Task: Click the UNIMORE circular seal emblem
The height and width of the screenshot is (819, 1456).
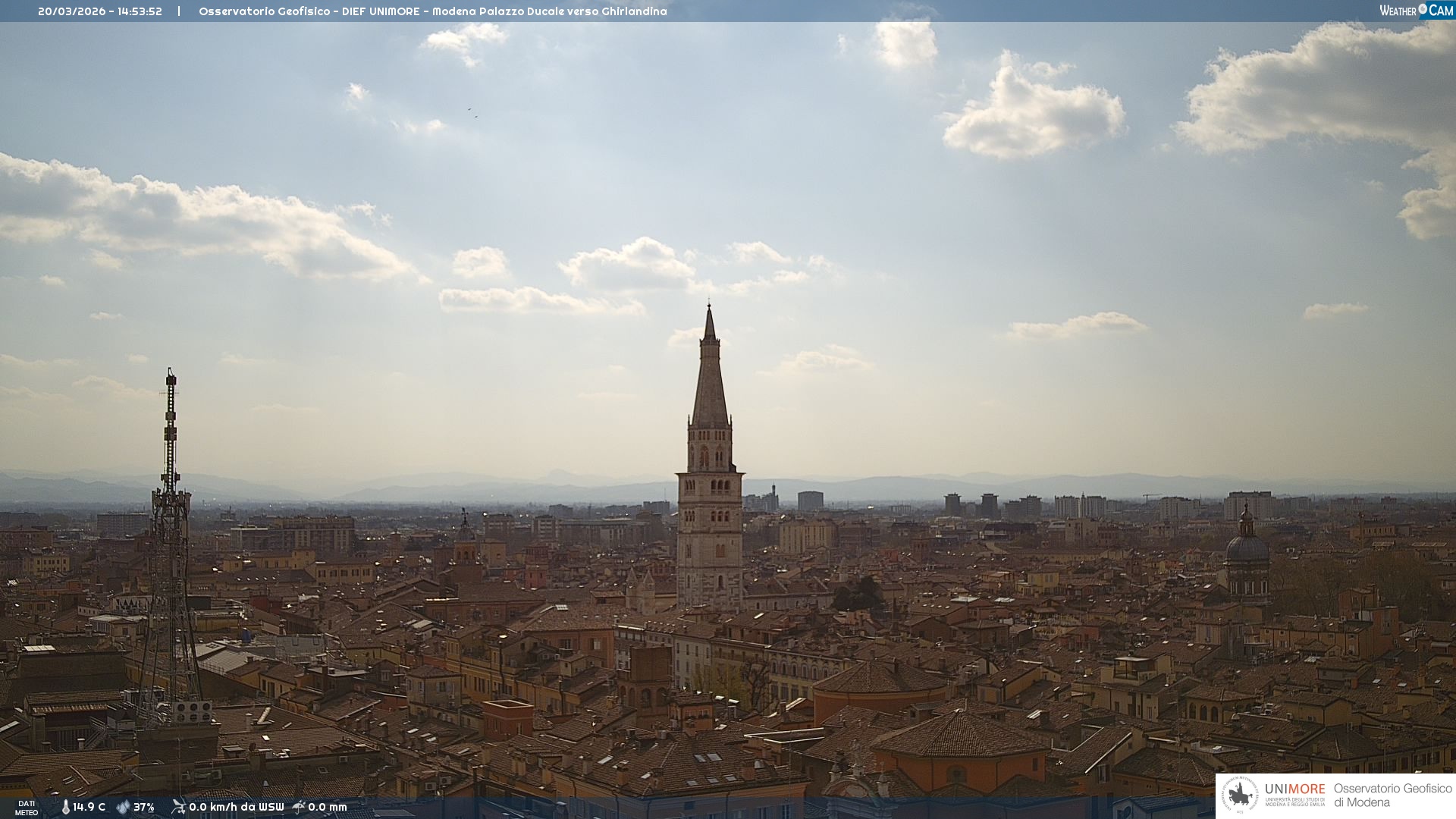Action: tap(1240, 795)
